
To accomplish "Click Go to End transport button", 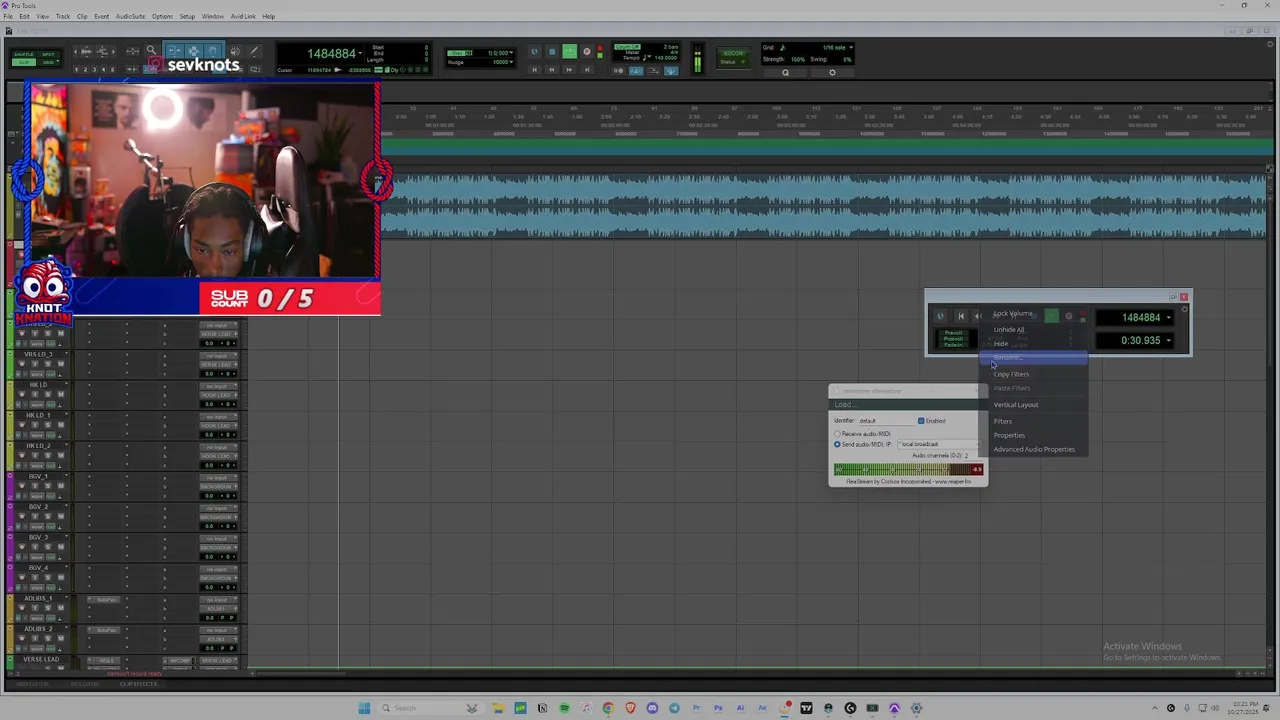I will coord(586,70).
